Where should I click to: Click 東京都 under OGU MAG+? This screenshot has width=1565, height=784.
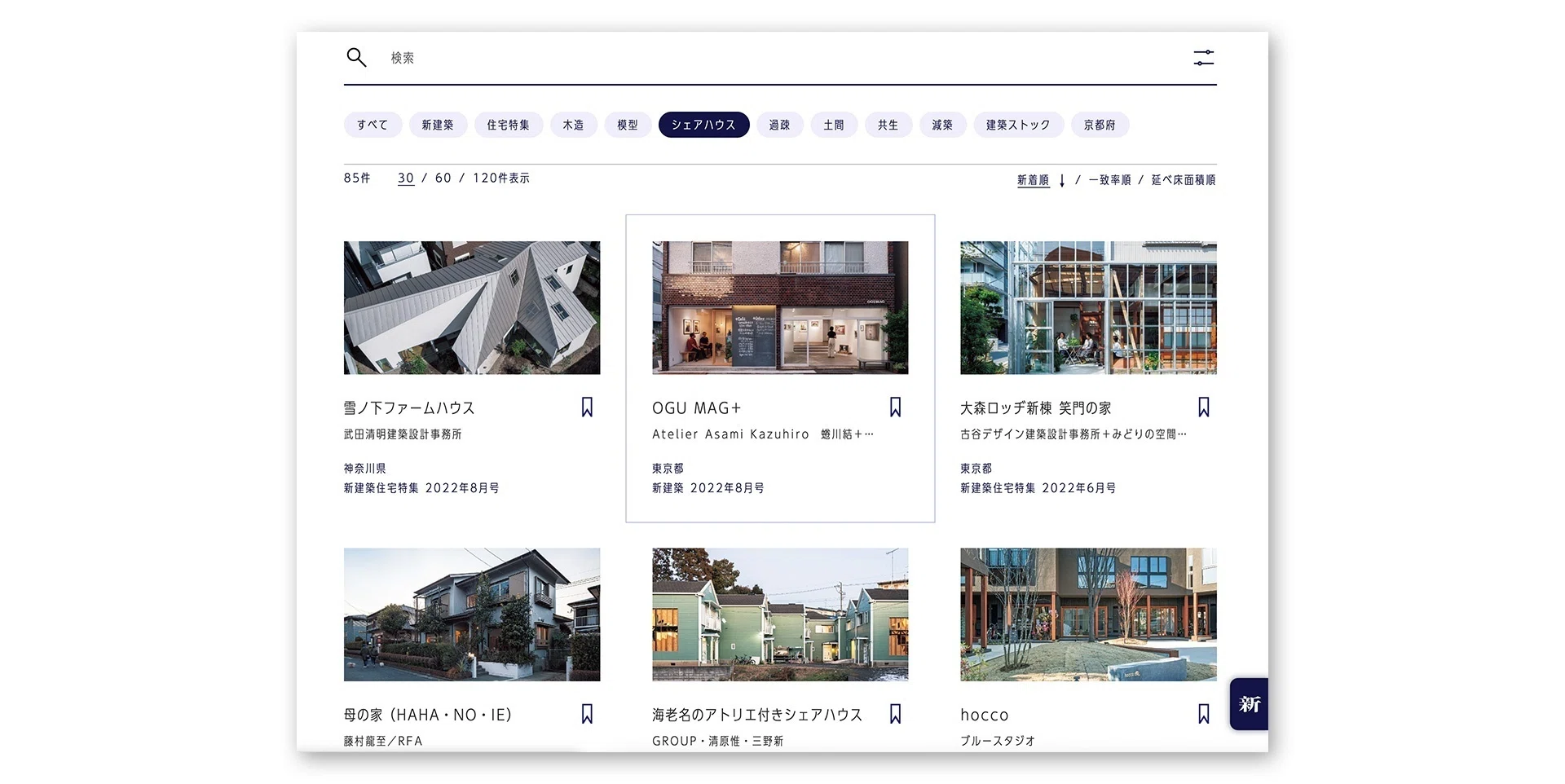coord(668,469)
